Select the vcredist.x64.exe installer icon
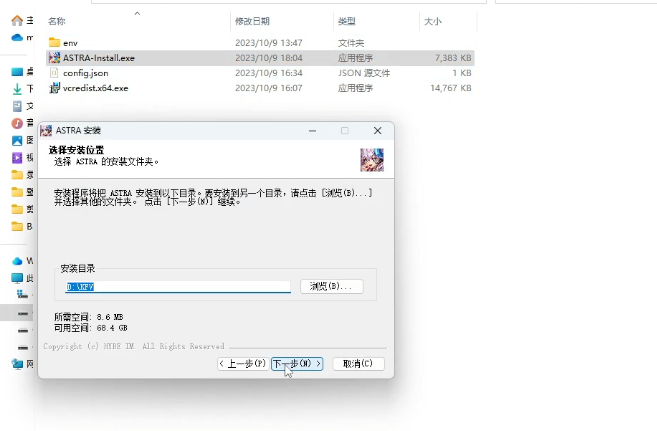This screenshot has height=431, width=657. point(54,88)
